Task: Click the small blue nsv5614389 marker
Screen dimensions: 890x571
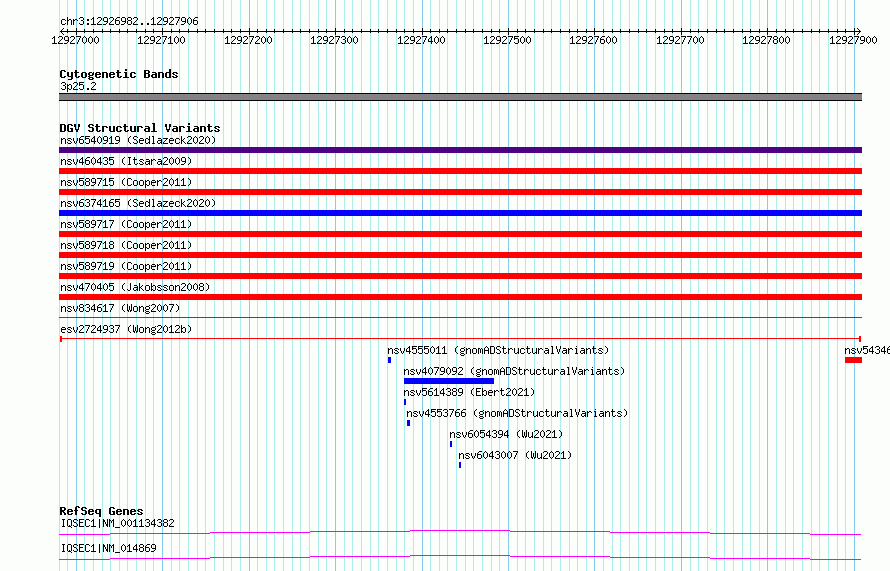Action: click(405, 402)
